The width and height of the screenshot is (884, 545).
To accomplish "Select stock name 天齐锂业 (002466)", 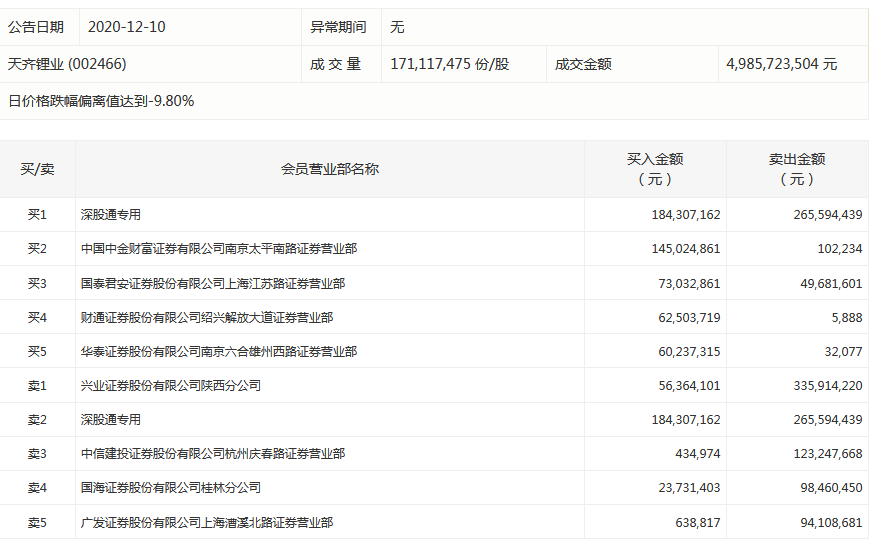I will click(67, 64).
